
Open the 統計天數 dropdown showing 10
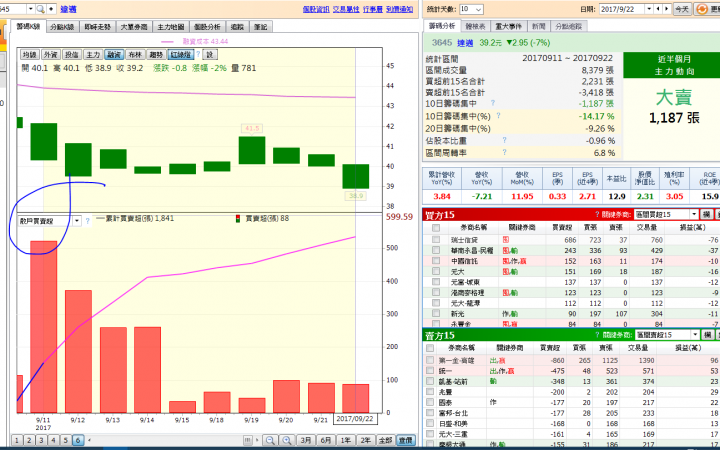pos(471,9)
